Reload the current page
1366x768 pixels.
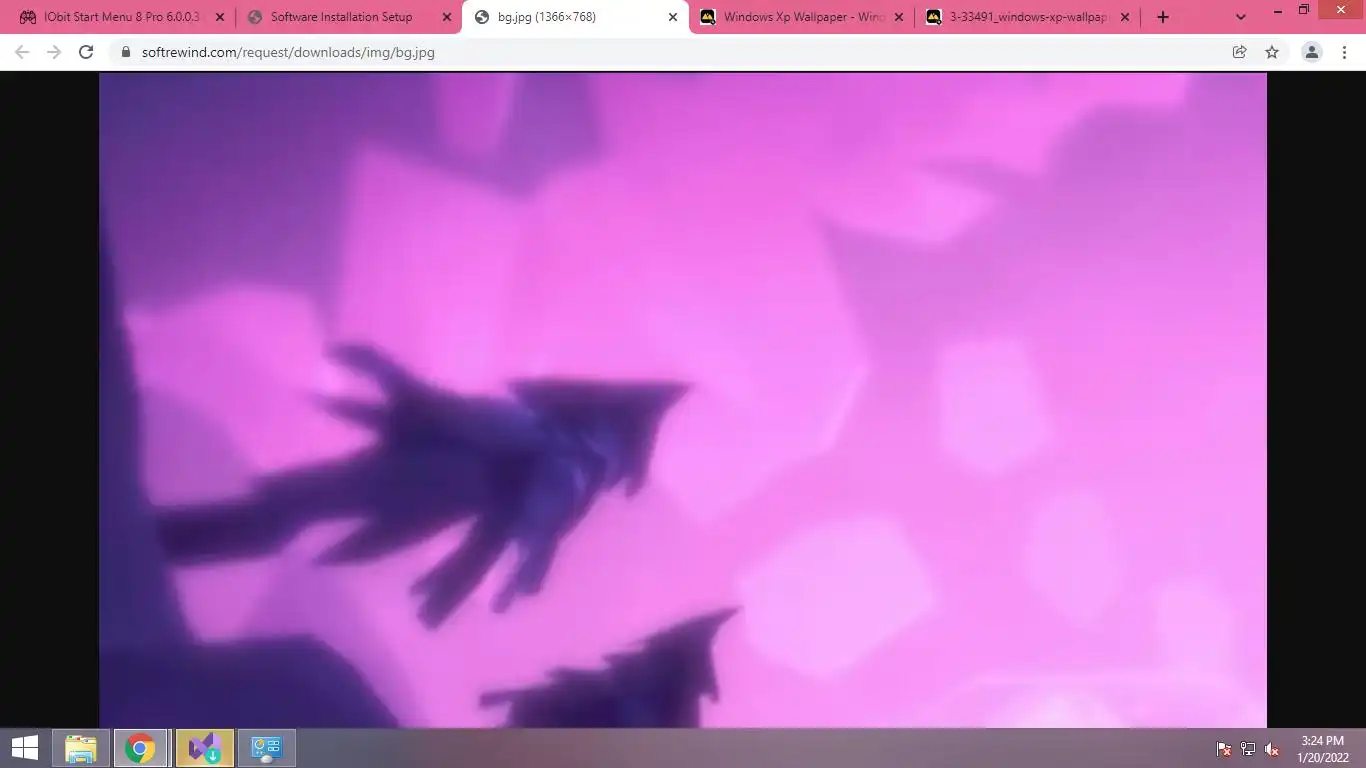pyautogui.click(x=86, y=52)
